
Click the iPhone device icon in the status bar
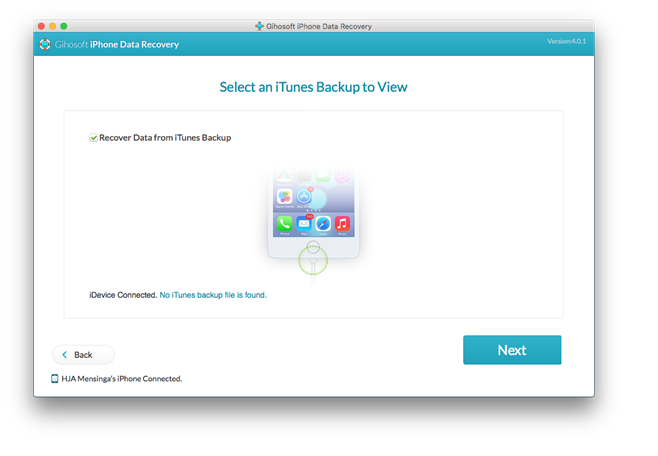[54, 379]
